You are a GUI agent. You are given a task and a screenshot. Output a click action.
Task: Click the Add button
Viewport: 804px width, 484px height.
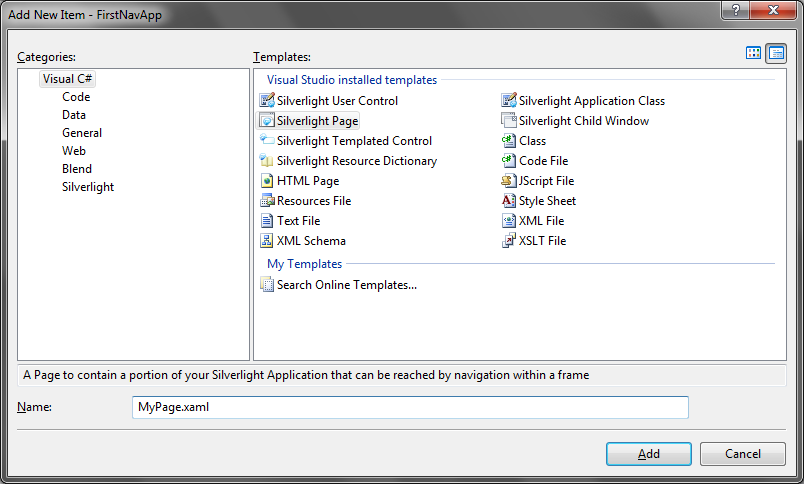pos(649,454)
